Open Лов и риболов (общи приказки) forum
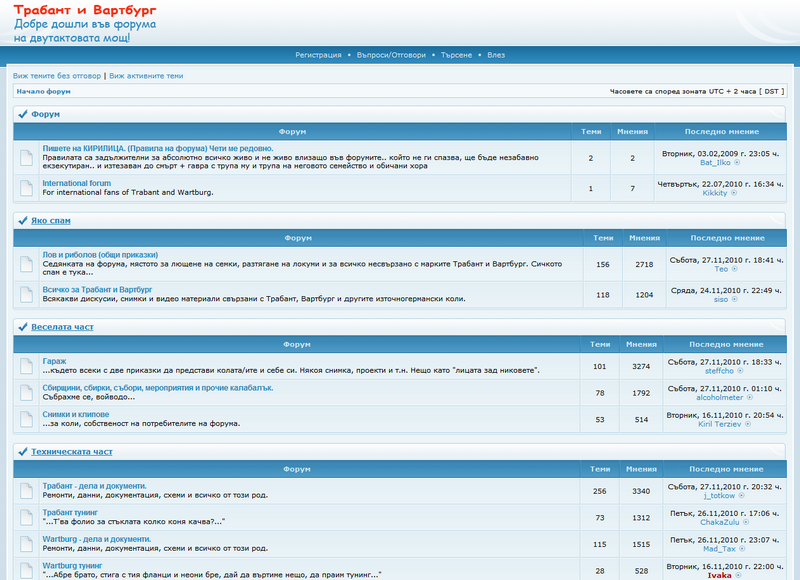The image size is (800, 580). [100, 255]
